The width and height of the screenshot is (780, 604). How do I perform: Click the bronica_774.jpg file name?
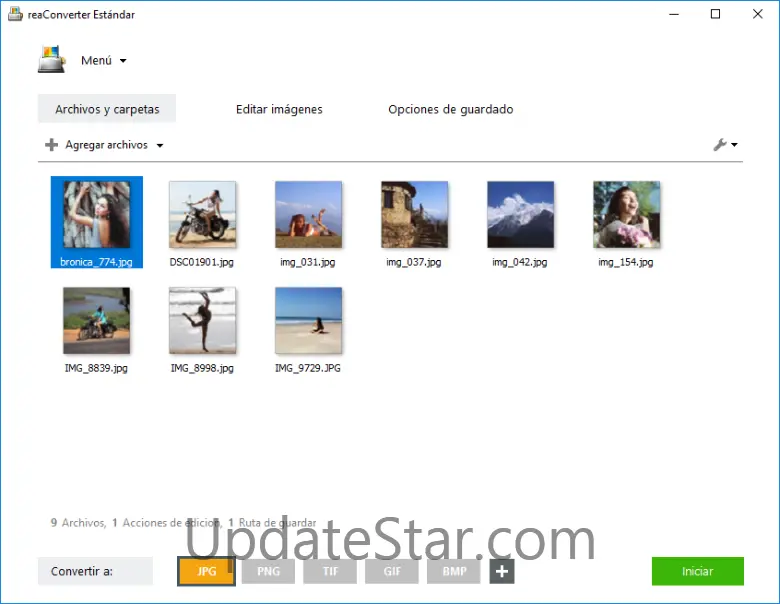(x=96, y=262)
